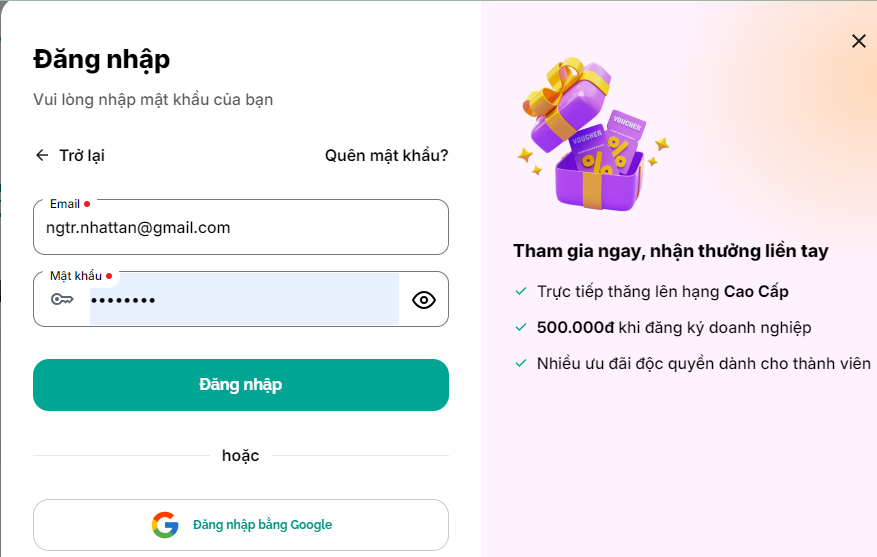Click the Google logo icon
The height and width of the screenshot is (557, 877).
click(x=165, y=525)
